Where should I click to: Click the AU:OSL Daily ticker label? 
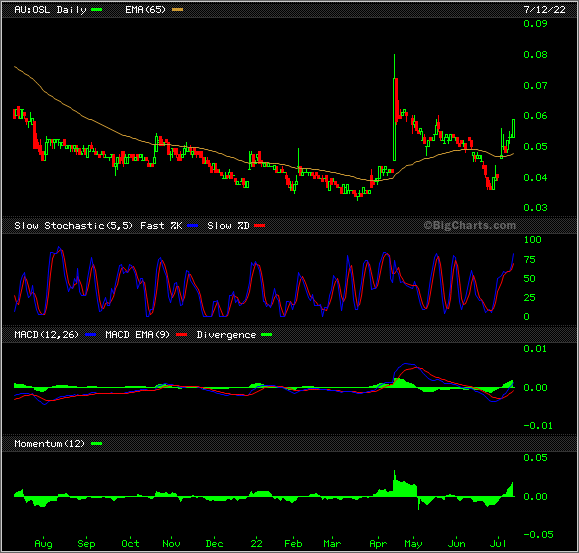click(x=50, y=10)
